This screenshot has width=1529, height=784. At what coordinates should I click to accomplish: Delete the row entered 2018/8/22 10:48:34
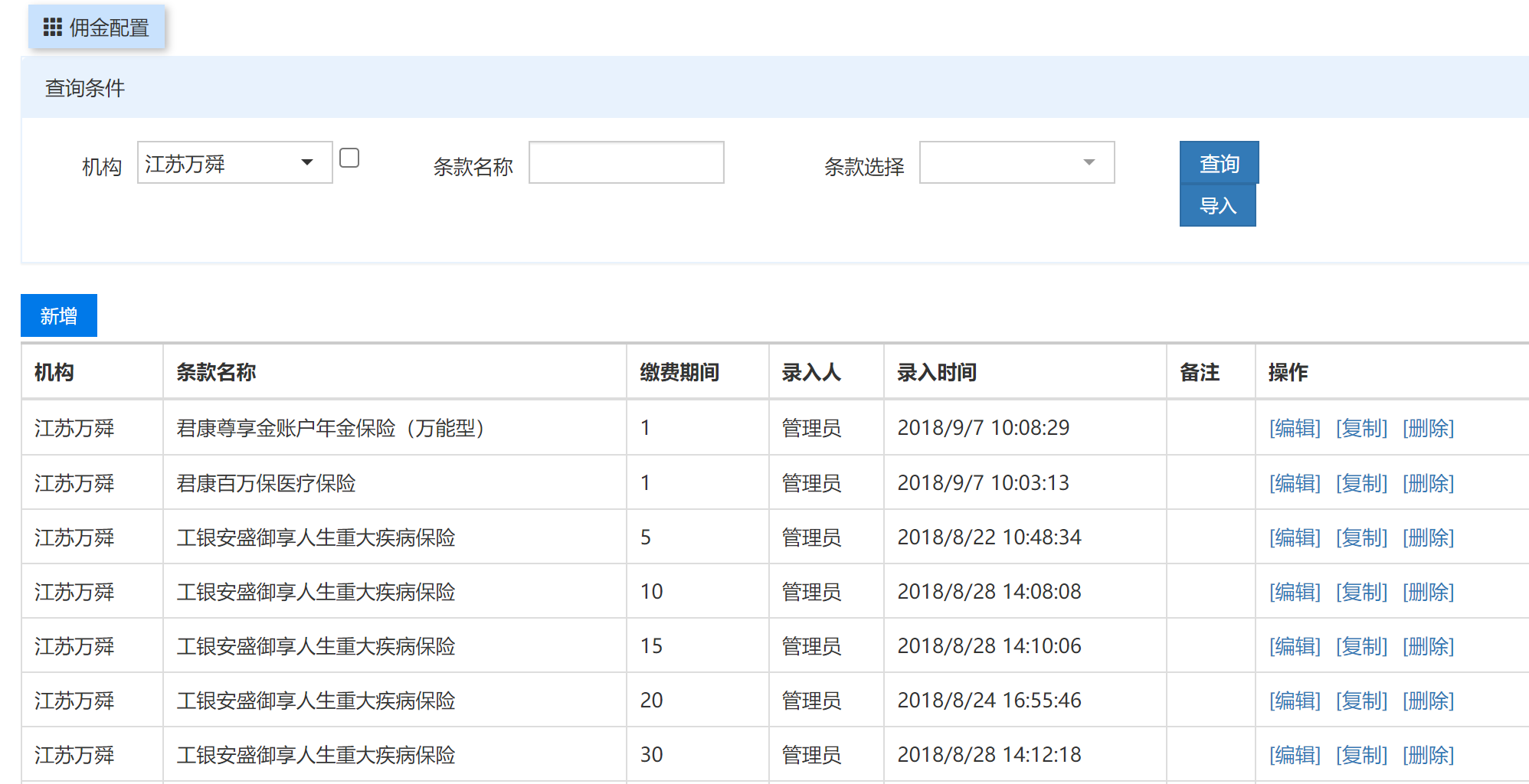tap(1428, 537)
